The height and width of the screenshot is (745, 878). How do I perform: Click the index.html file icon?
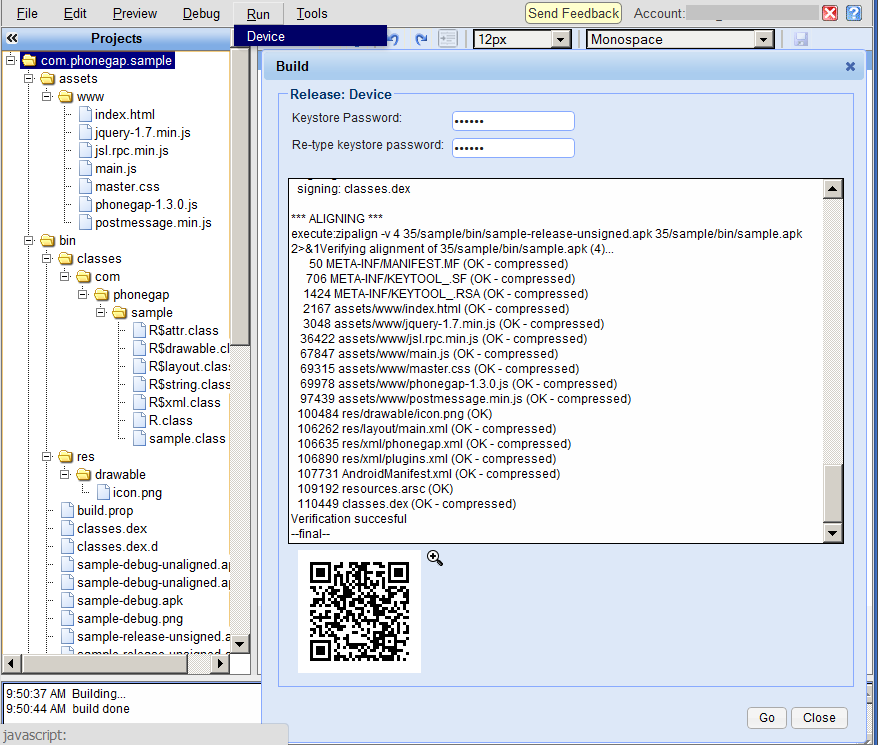(x=85, y=115)
